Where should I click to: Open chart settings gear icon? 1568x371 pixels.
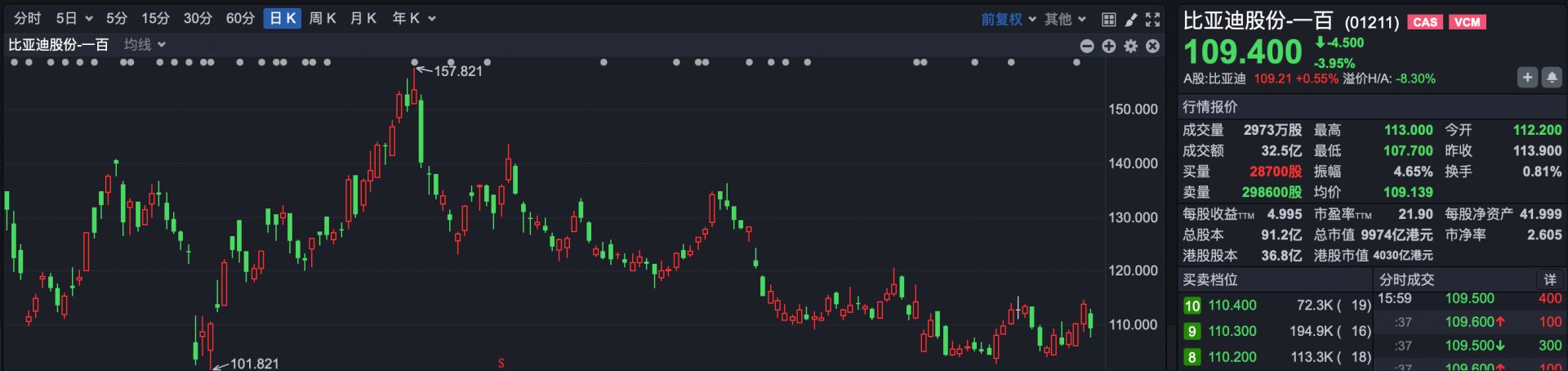point(1130,46)
